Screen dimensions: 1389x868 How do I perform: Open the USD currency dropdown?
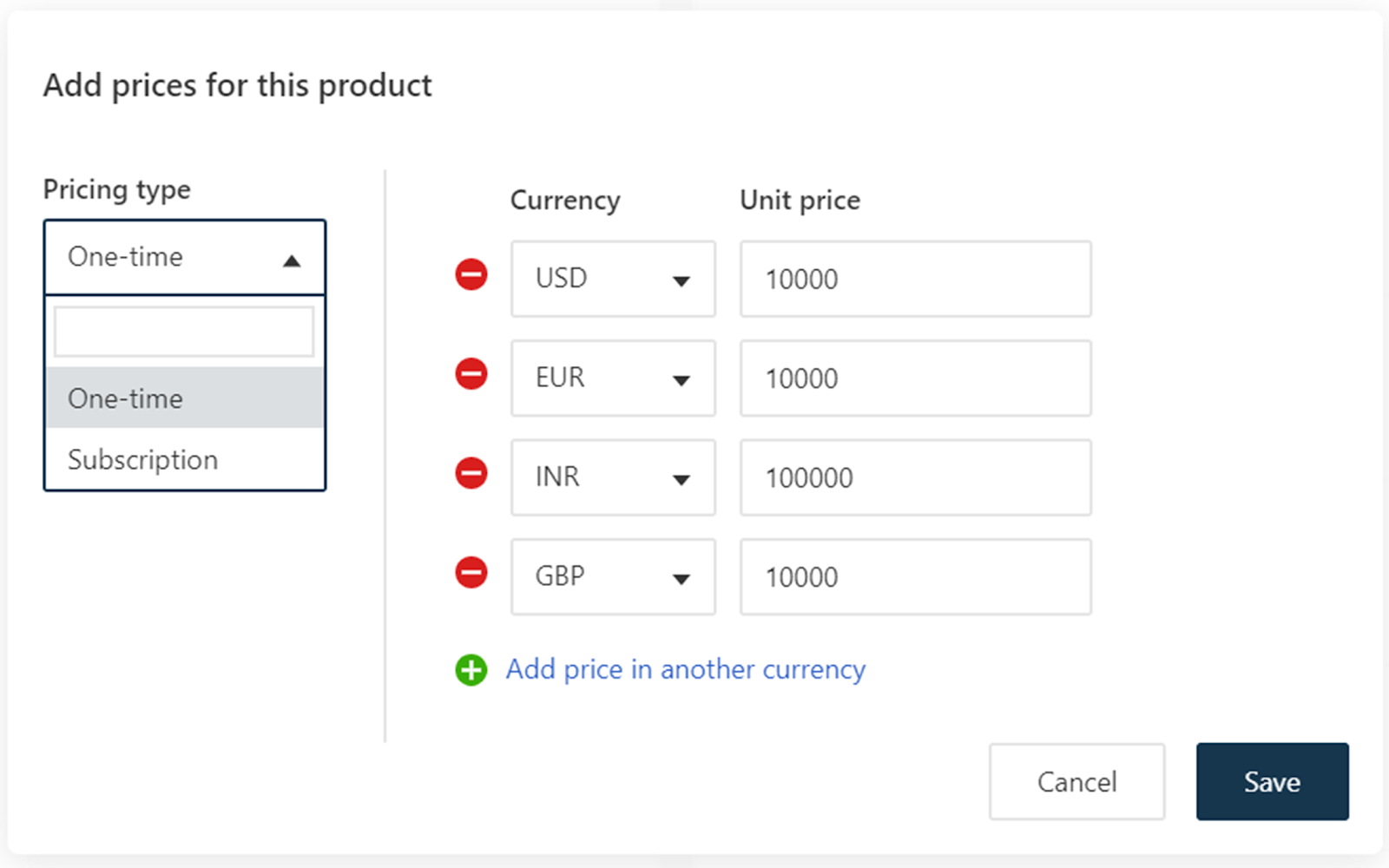pos(613,279)
